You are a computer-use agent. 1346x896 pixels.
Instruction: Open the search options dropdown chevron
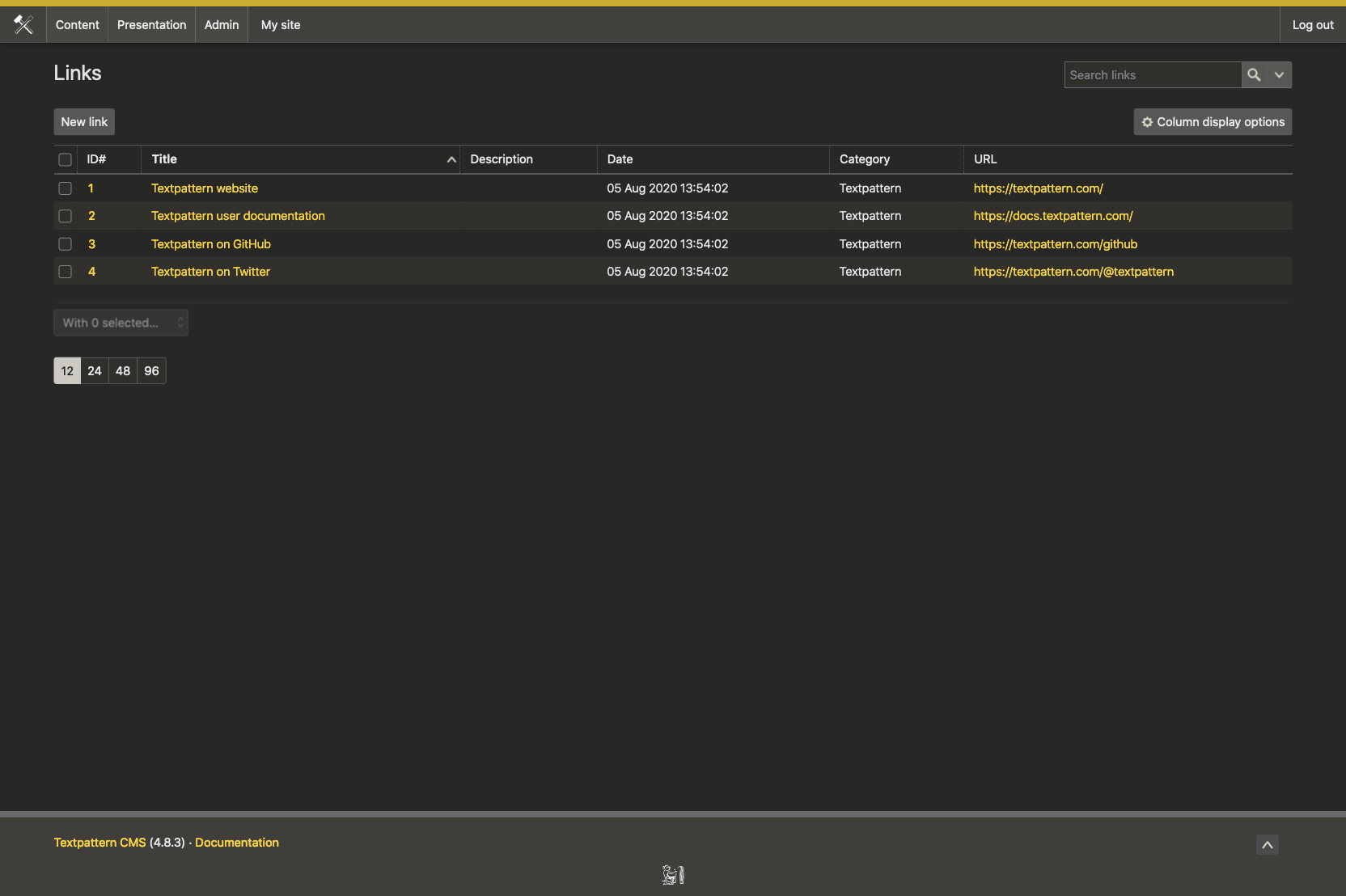(1279, 74)
